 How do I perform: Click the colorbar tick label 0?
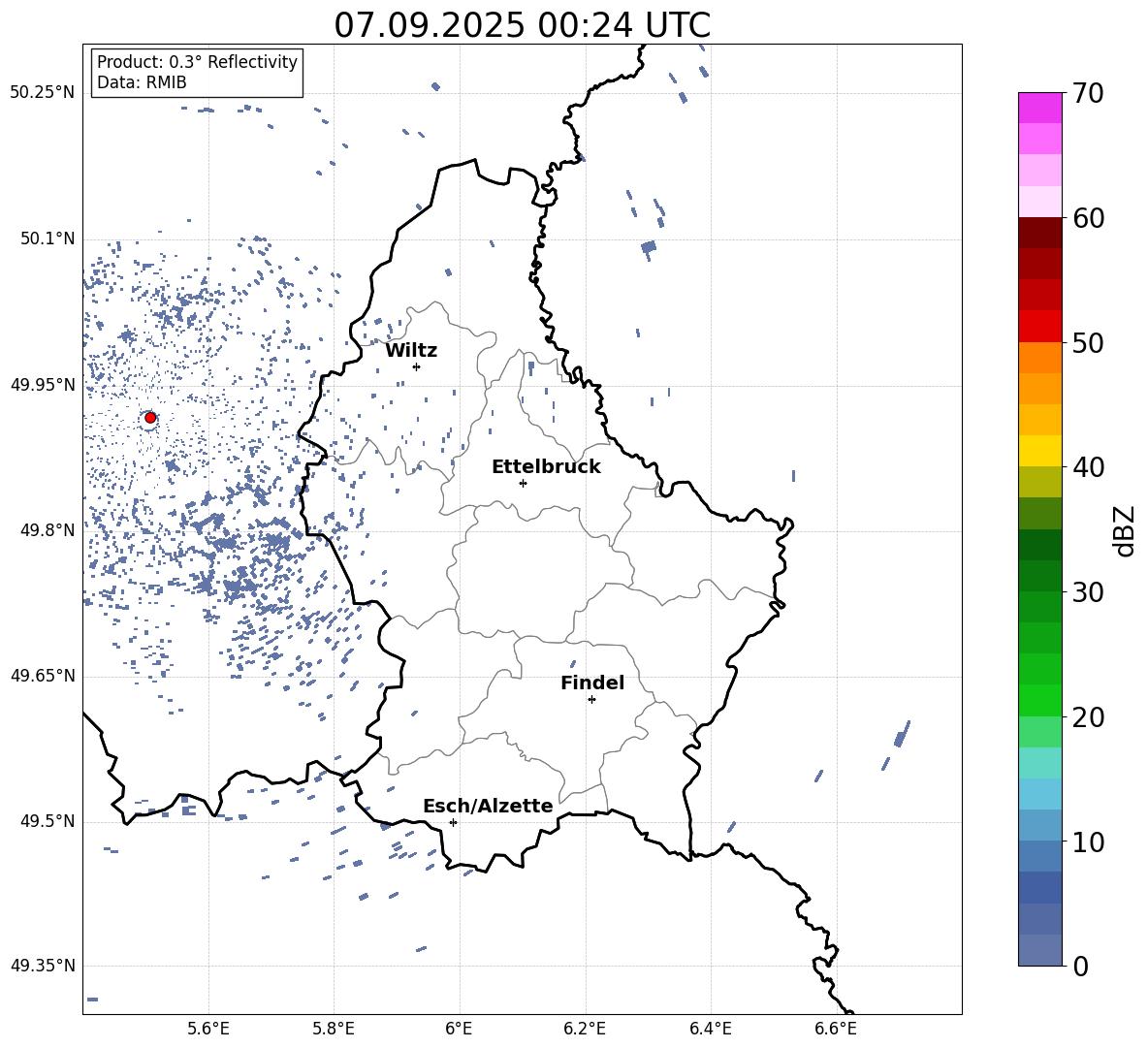[x=1080, y=967]
